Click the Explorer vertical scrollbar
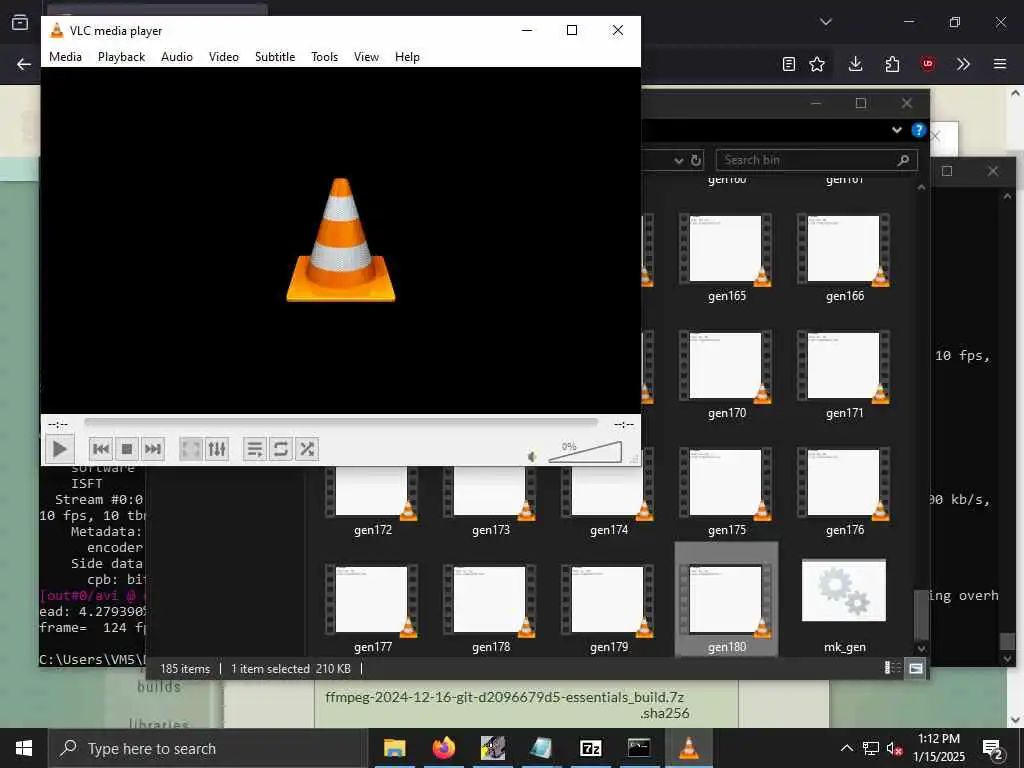The width and height of the screenshot is (1024, 768). pos(921,614)
